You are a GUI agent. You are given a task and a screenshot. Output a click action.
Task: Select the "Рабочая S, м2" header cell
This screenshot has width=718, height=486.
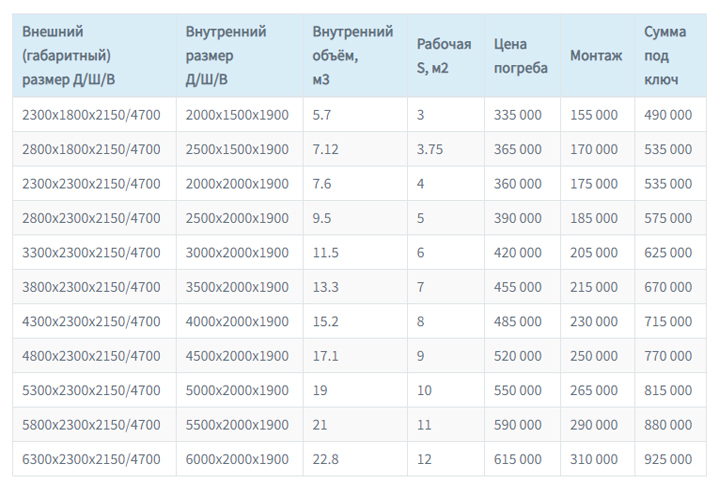click(x=444, y=56)
